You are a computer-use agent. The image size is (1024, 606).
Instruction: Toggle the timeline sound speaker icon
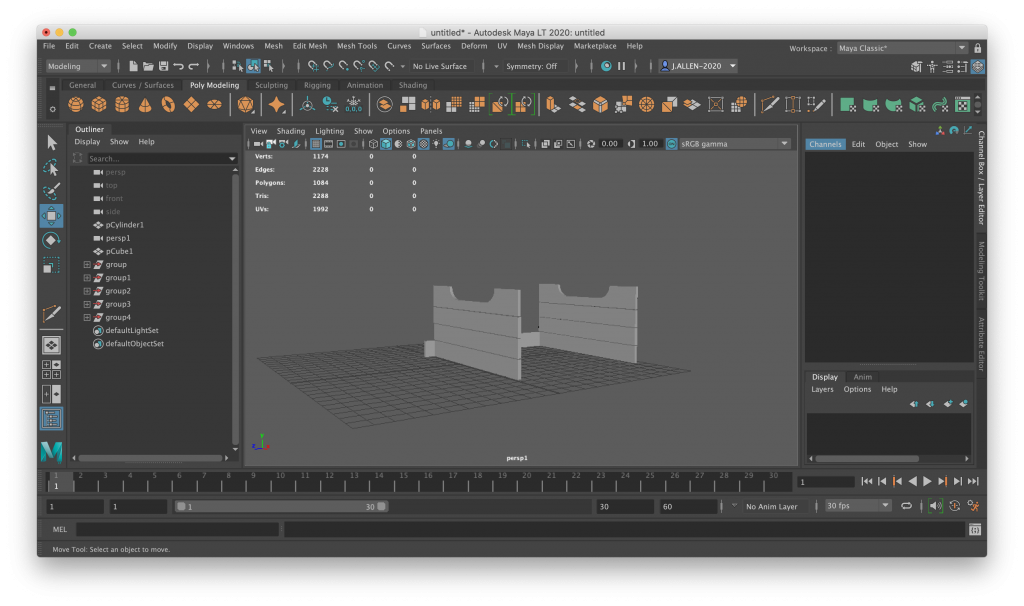934,506
